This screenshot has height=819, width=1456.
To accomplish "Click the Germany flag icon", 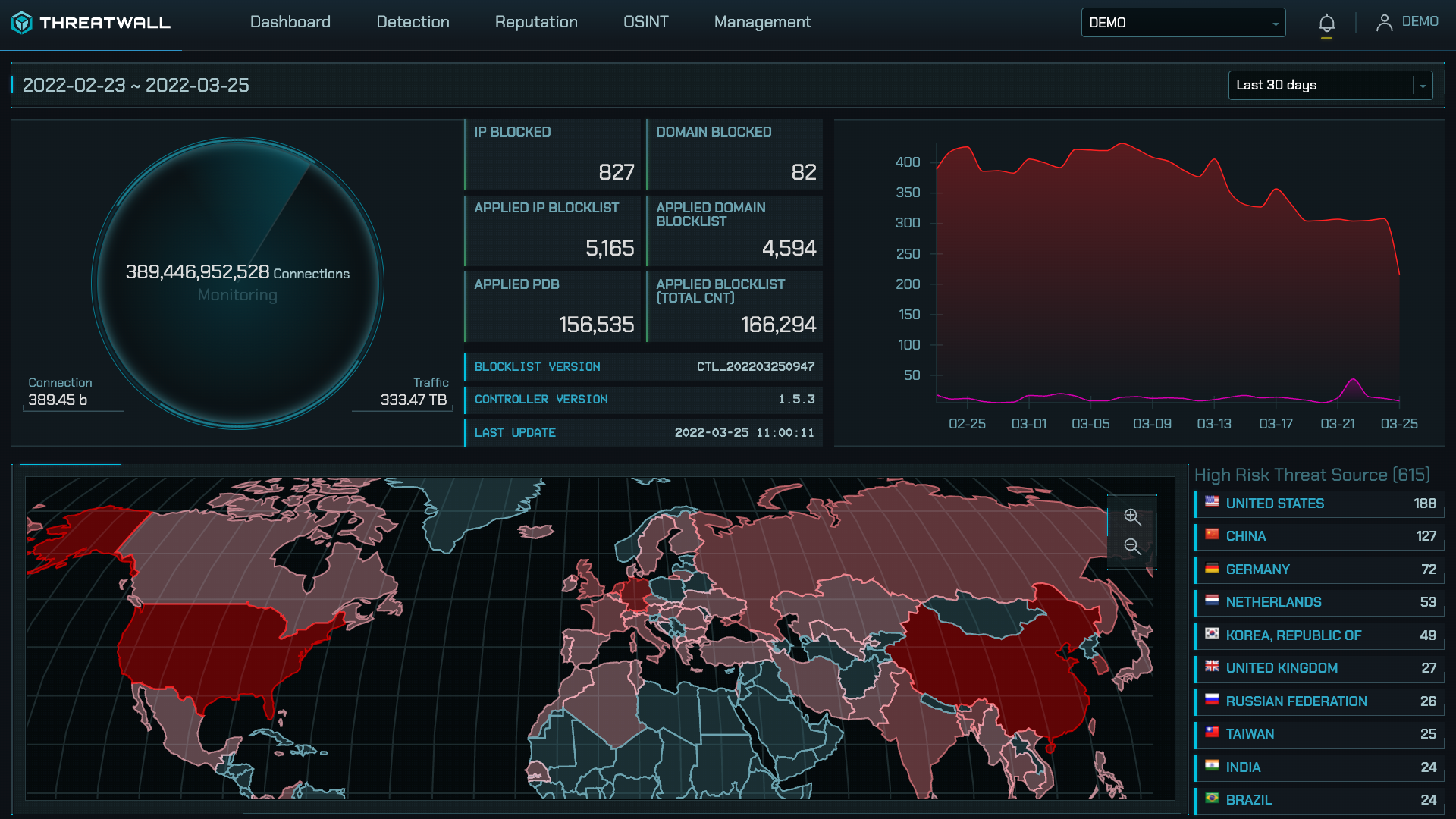I will (x=1212, y=568).
